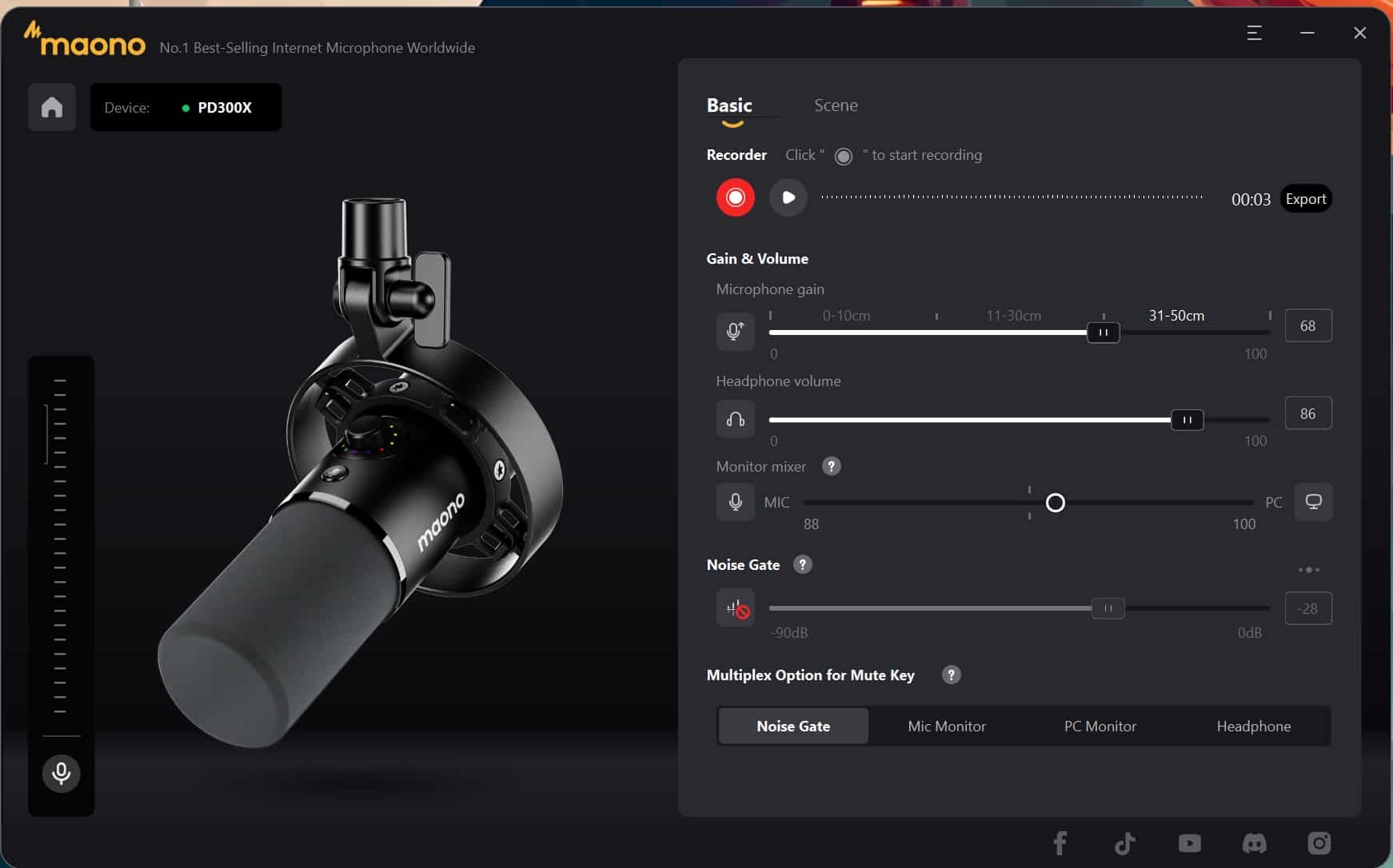Switch to the Scene tab

click(836, 106)
